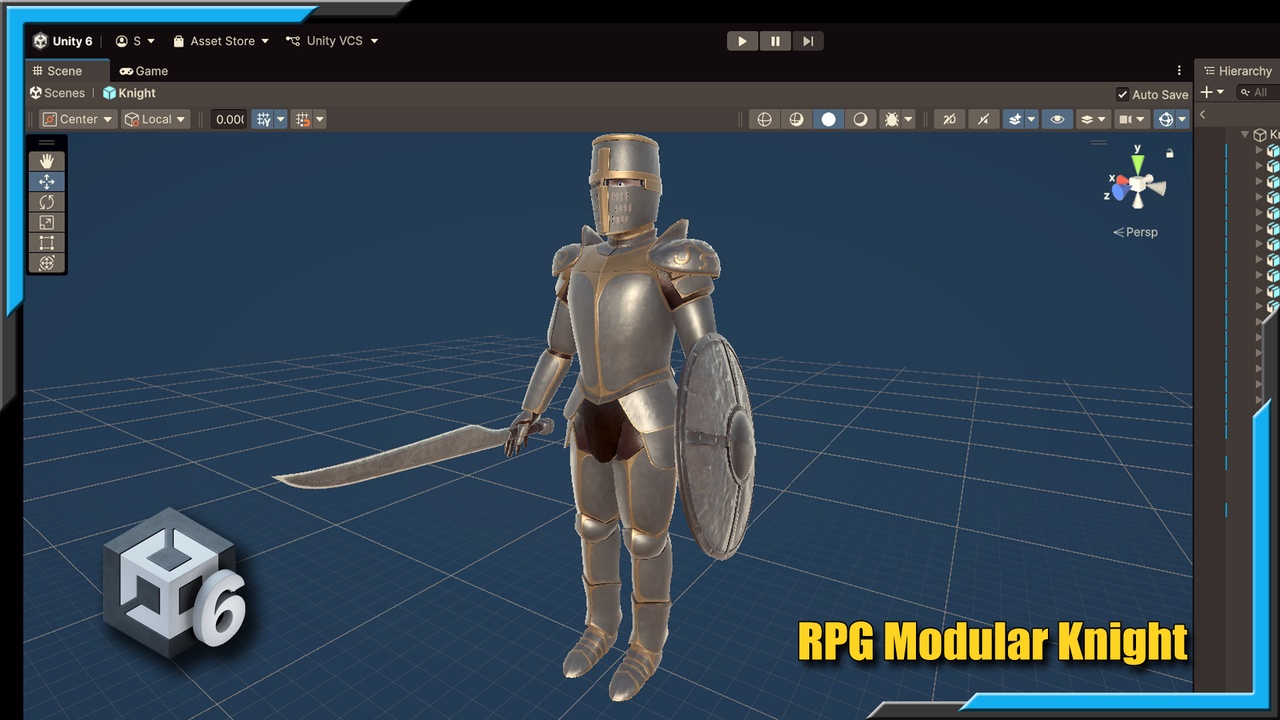This screenshot has width=1280, height=720.
Task: Open the Asset Store dropdown
Action: [x=221, y=41]
